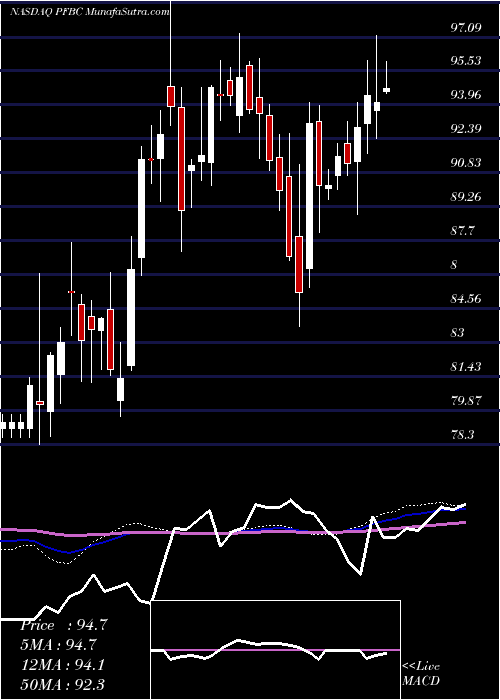Image resolution: width=500 pixels, height=700 pixels.
Task: Click the 93.96 price axis label
Action: point(466,95)
